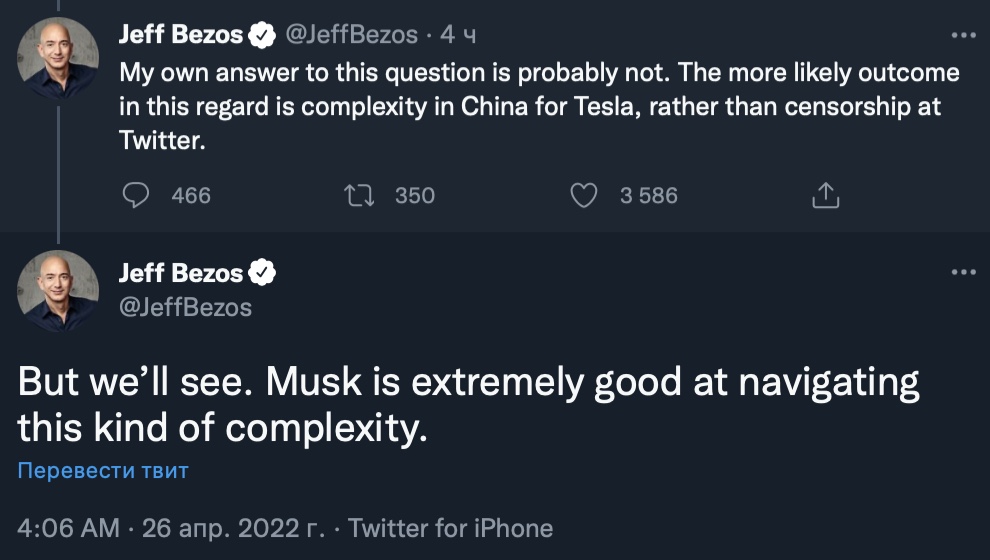
Task: Click 'Перевести твит' translate link
Action: (x=103, y=470)
